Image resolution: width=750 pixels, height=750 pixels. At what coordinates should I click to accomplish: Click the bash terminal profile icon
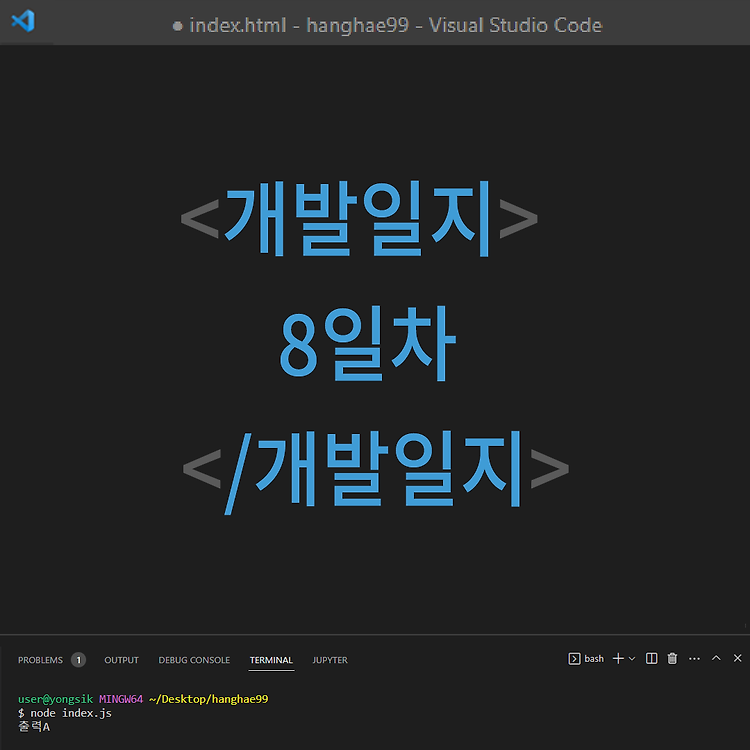point(574,659)
